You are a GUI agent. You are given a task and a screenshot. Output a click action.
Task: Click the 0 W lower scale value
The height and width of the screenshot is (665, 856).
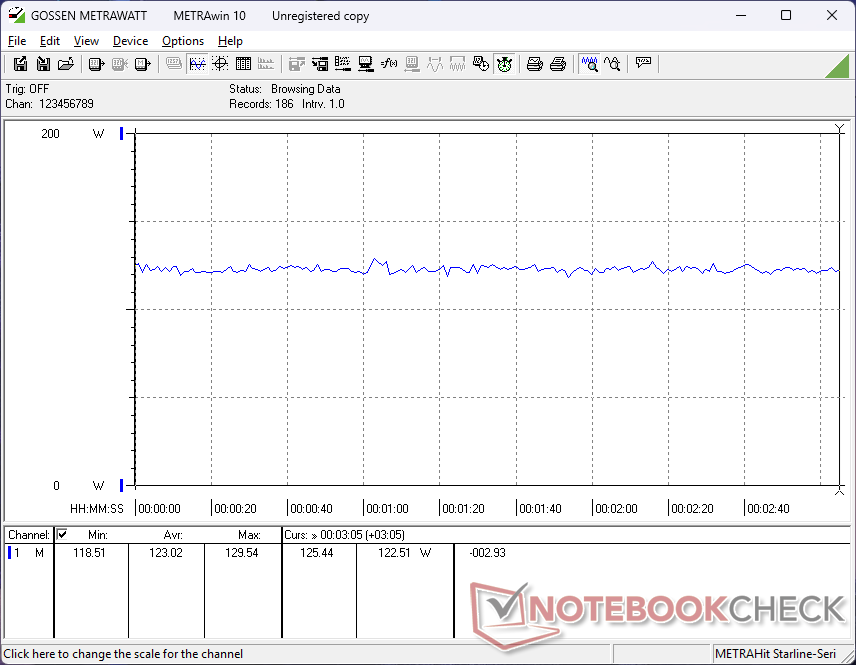pyautogui.click(x=56, y=485)
